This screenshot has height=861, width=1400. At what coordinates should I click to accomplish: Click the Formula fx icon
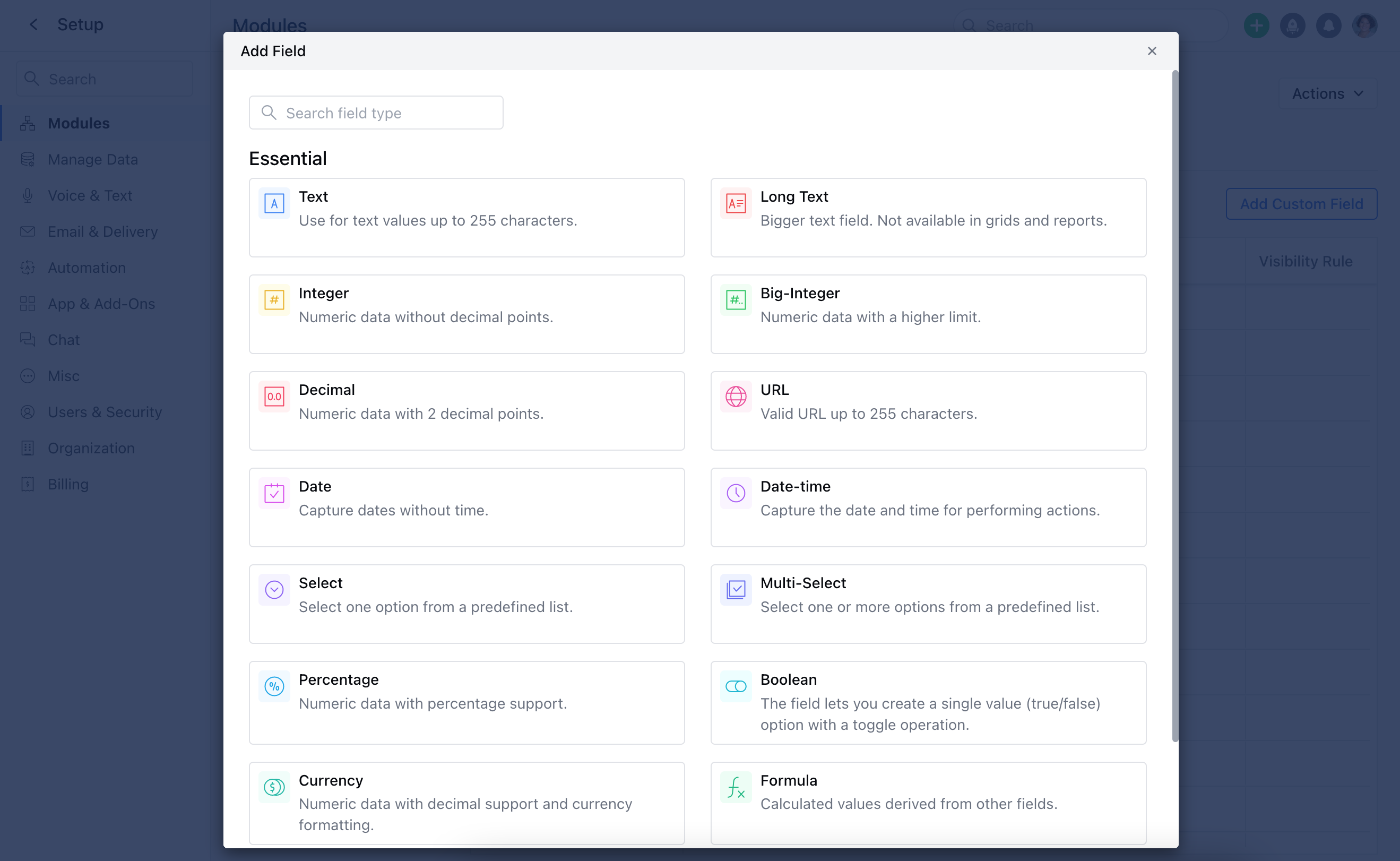736,787
